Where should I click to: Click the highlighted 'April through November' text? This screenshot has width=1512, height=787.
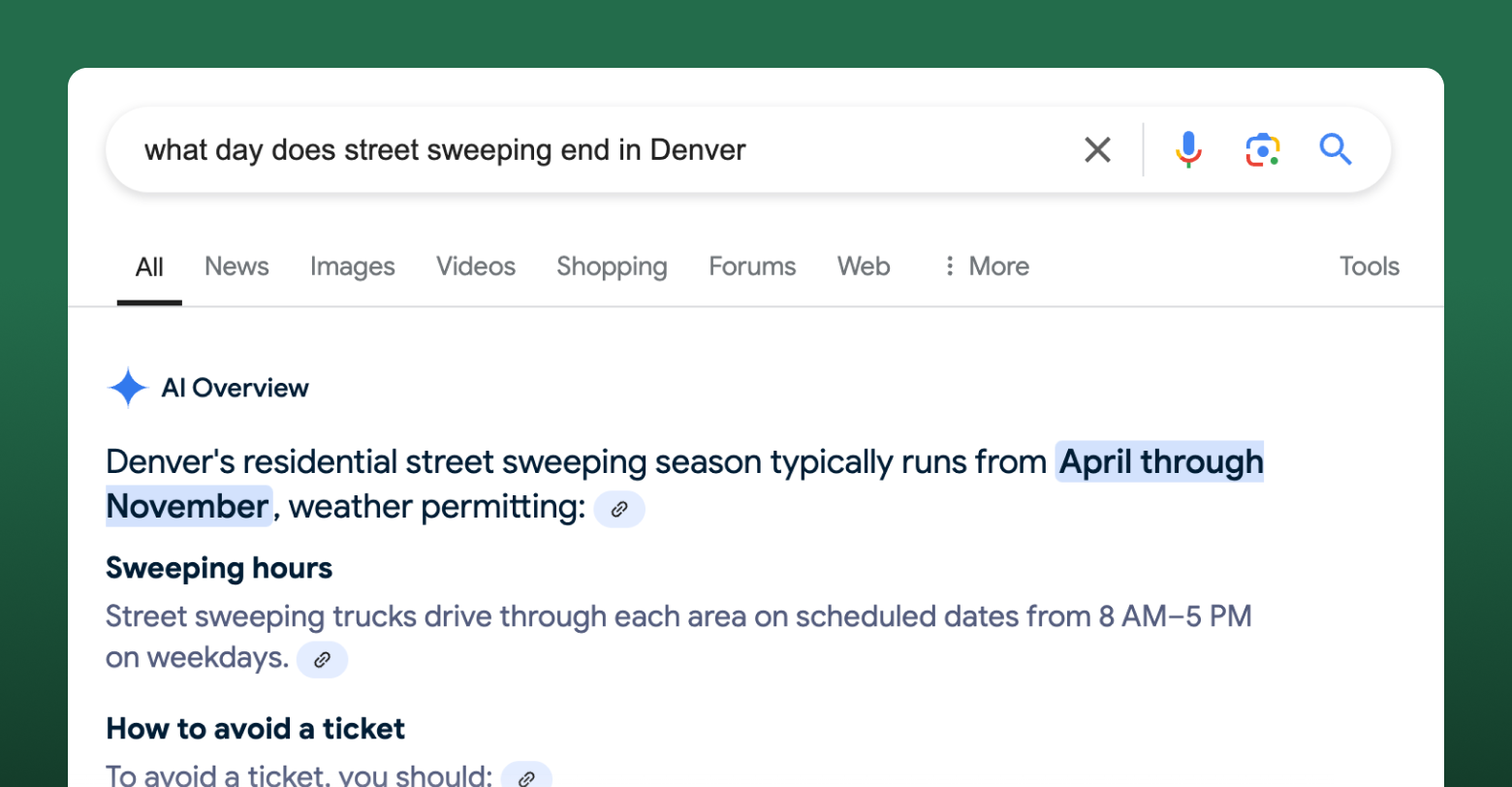click(684, 485)
